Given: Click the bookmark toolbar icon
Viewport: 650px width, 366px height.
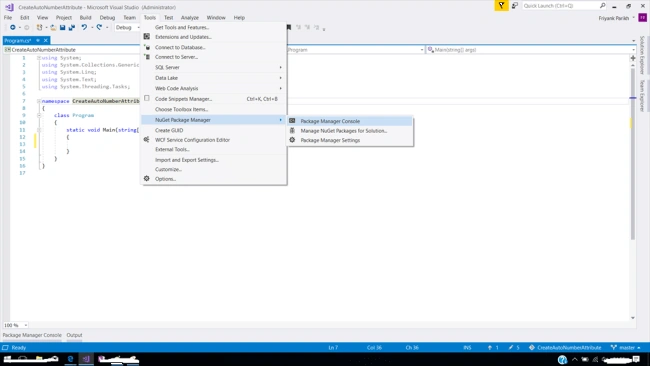Looking at the screenshot, I should coord(289,27).
